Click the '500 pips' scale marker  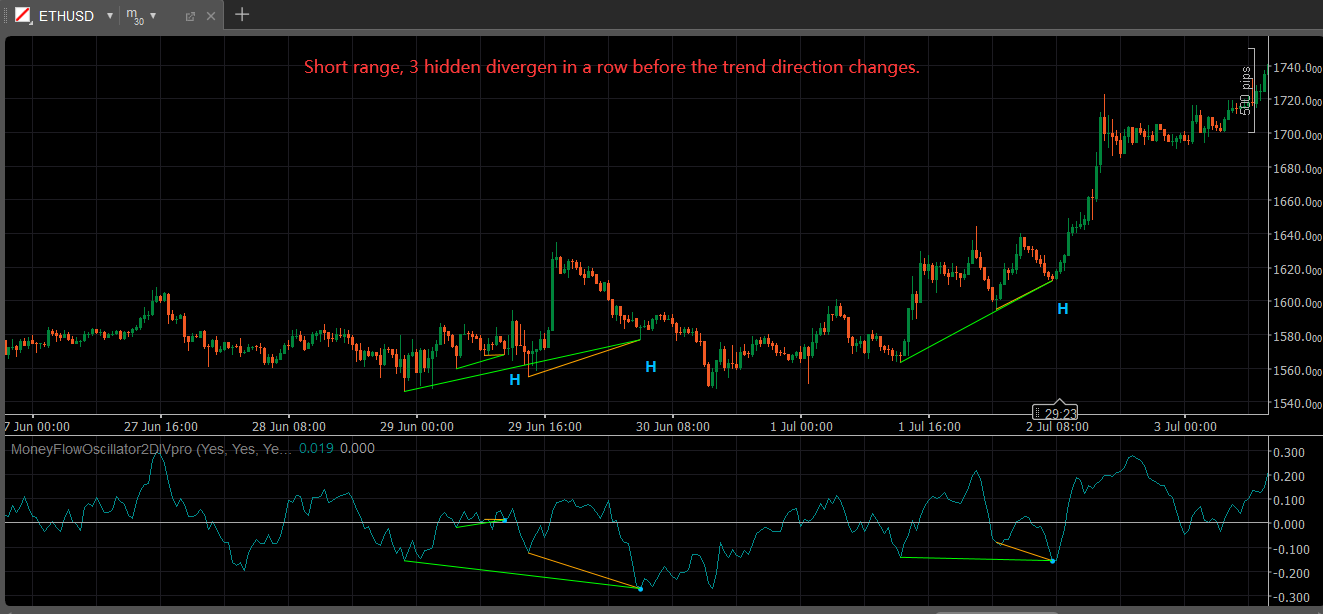pyautogui.click(x=1247, y=90)
